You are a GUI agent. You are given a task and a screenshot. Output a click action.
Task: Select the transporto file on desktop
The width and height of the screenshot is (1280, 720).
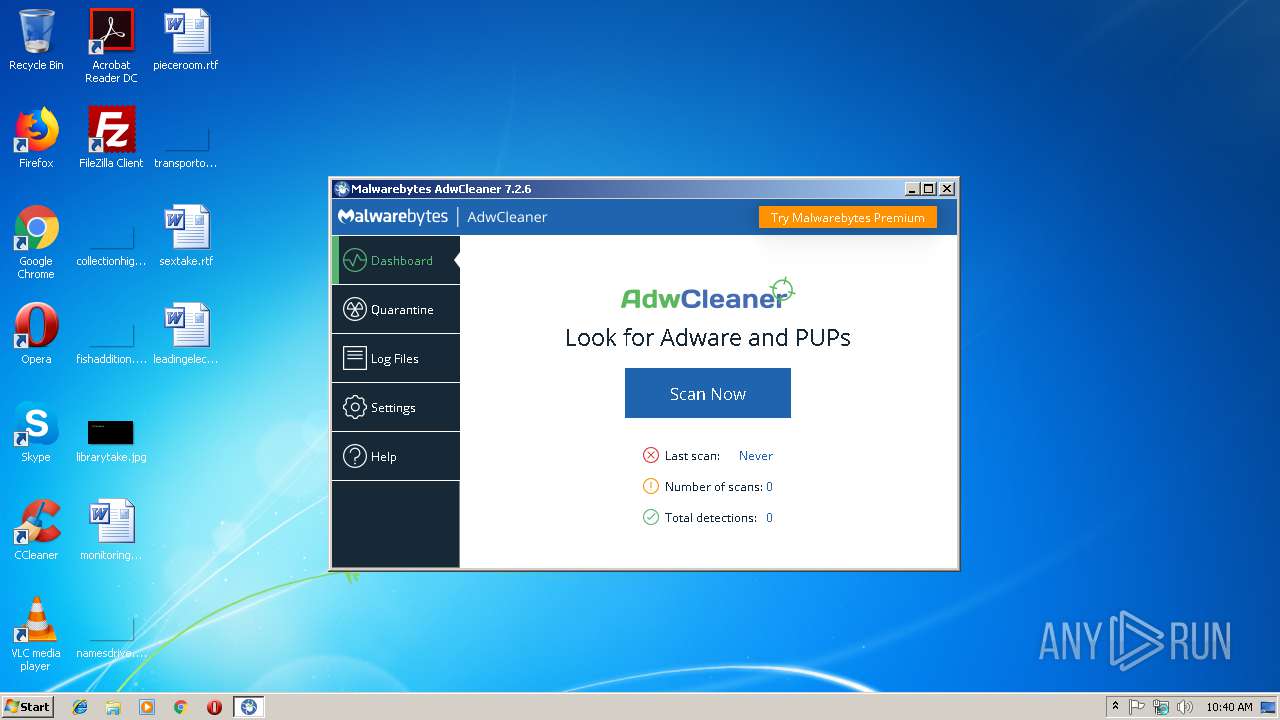(x=186, y=148)
